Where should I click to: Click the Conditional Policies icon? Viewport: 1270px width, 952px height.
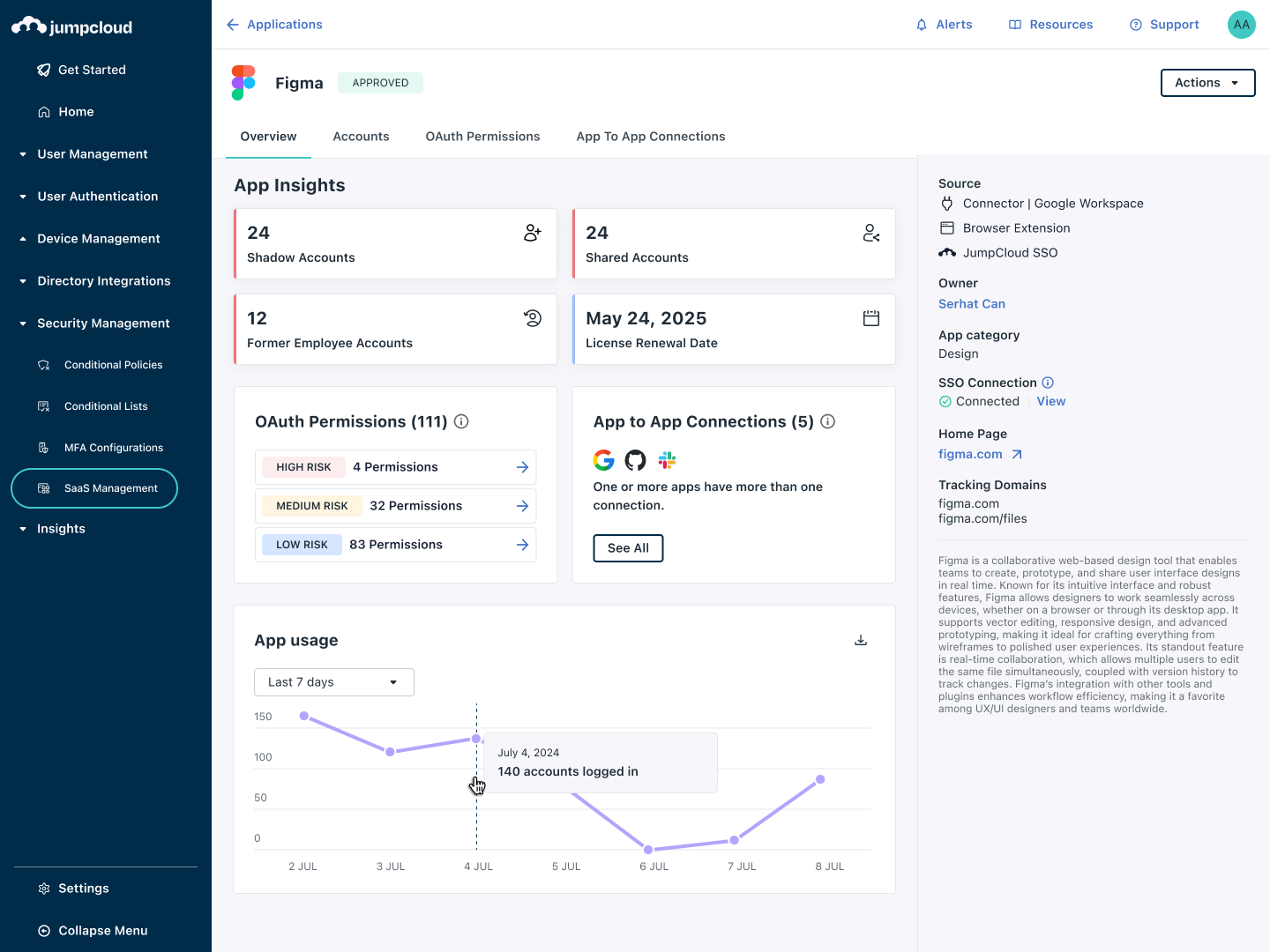coord(43,365)
